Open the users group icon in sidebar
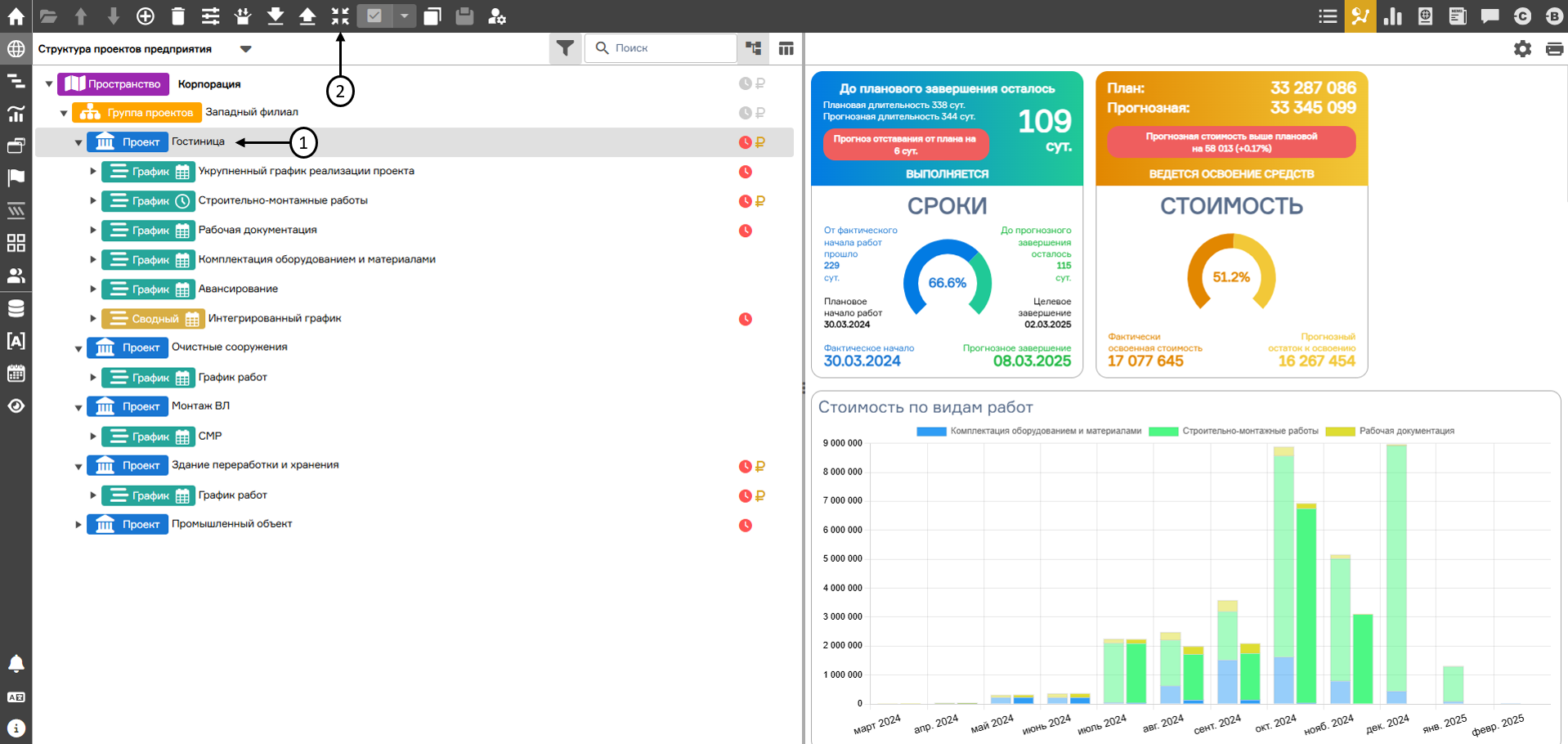 tap(16, 276)
